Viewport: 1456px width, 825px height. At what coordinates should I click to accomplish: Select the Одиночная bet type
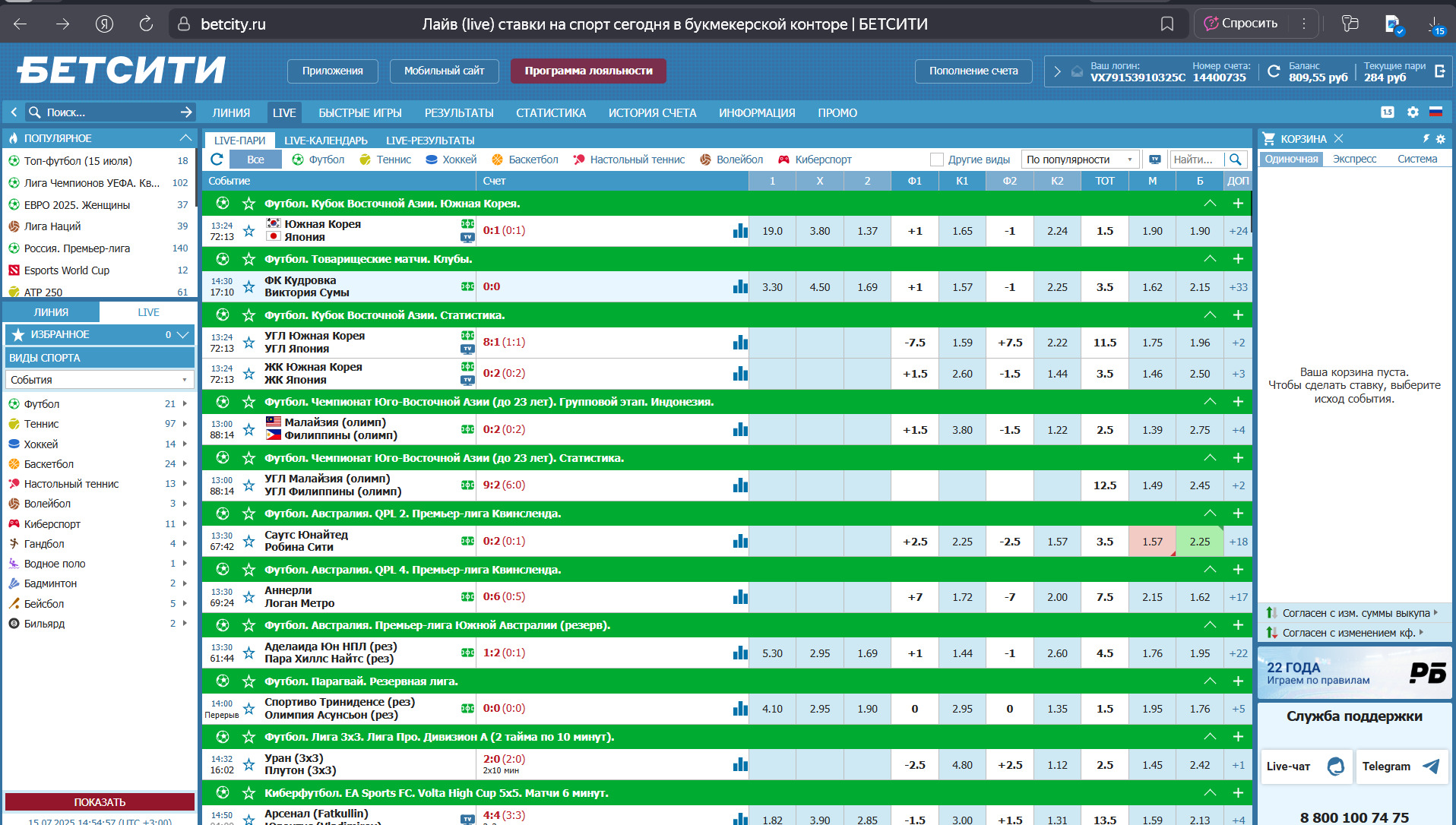coord(1291,159)
